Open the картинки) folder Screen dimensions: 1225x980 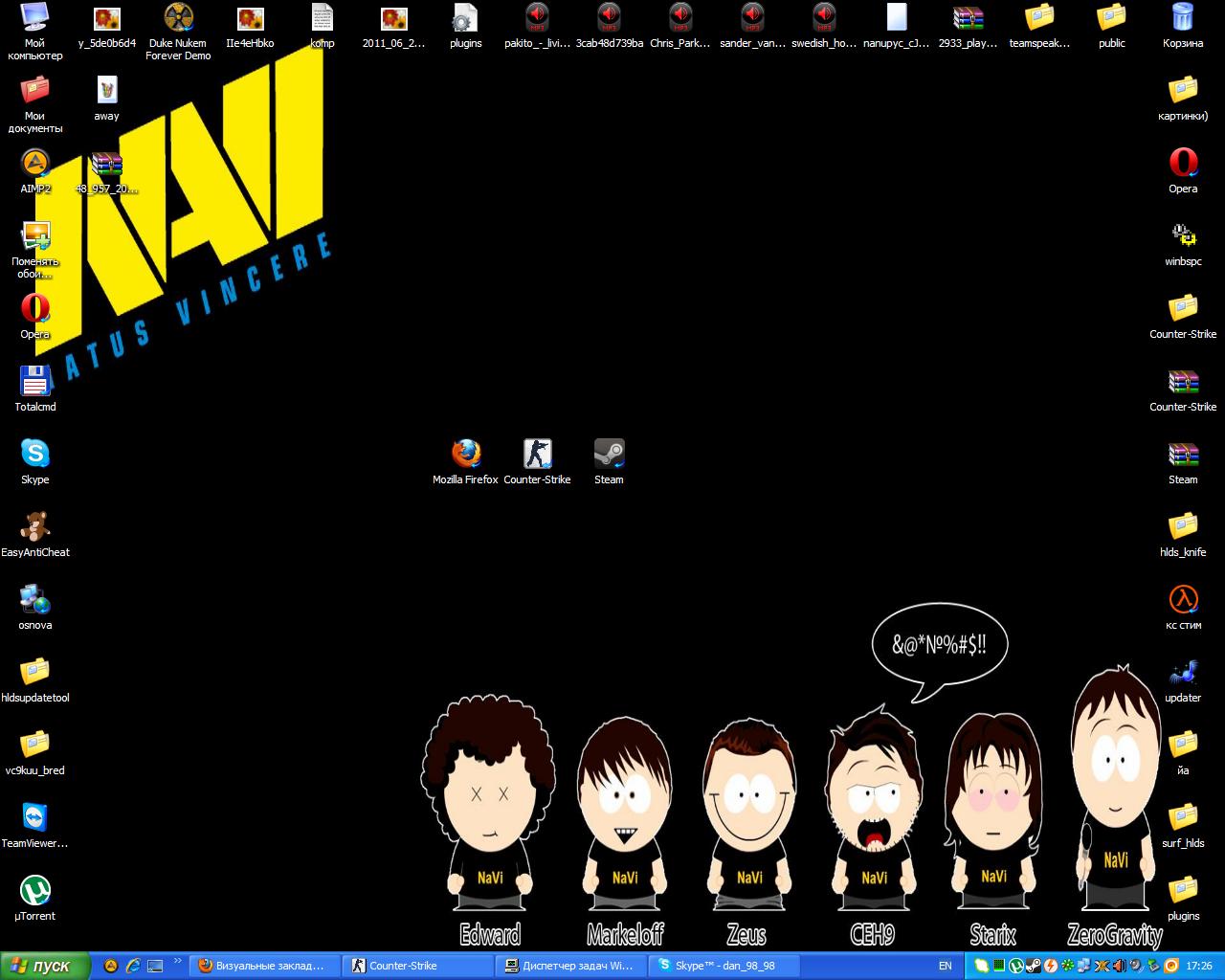pyautogui.click(x=1183, y=99)
